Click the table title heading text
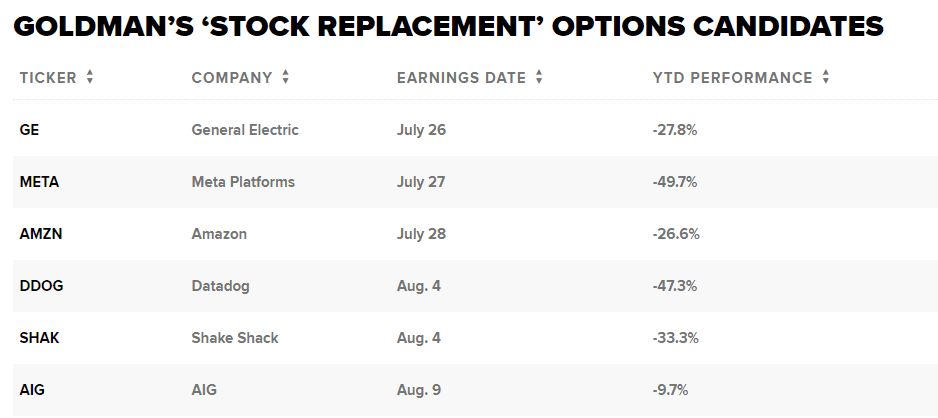 [x=449, y=27]
